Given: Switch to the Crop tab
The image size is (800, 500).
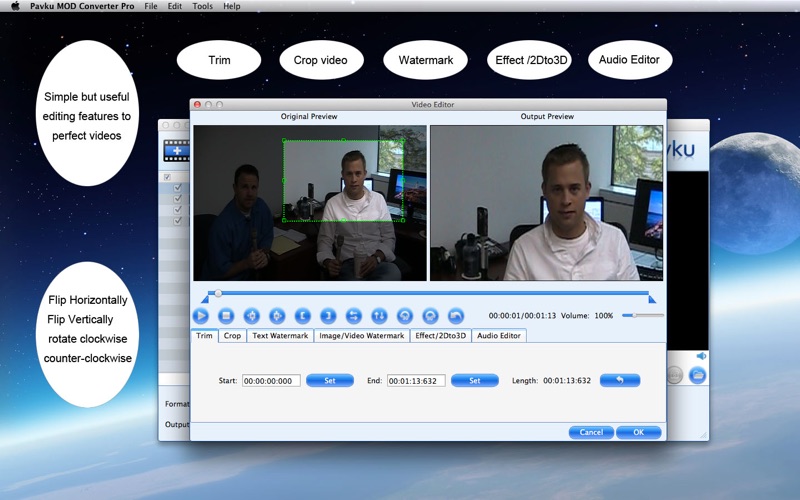Looking at the screenshot, I should [232, 336].
